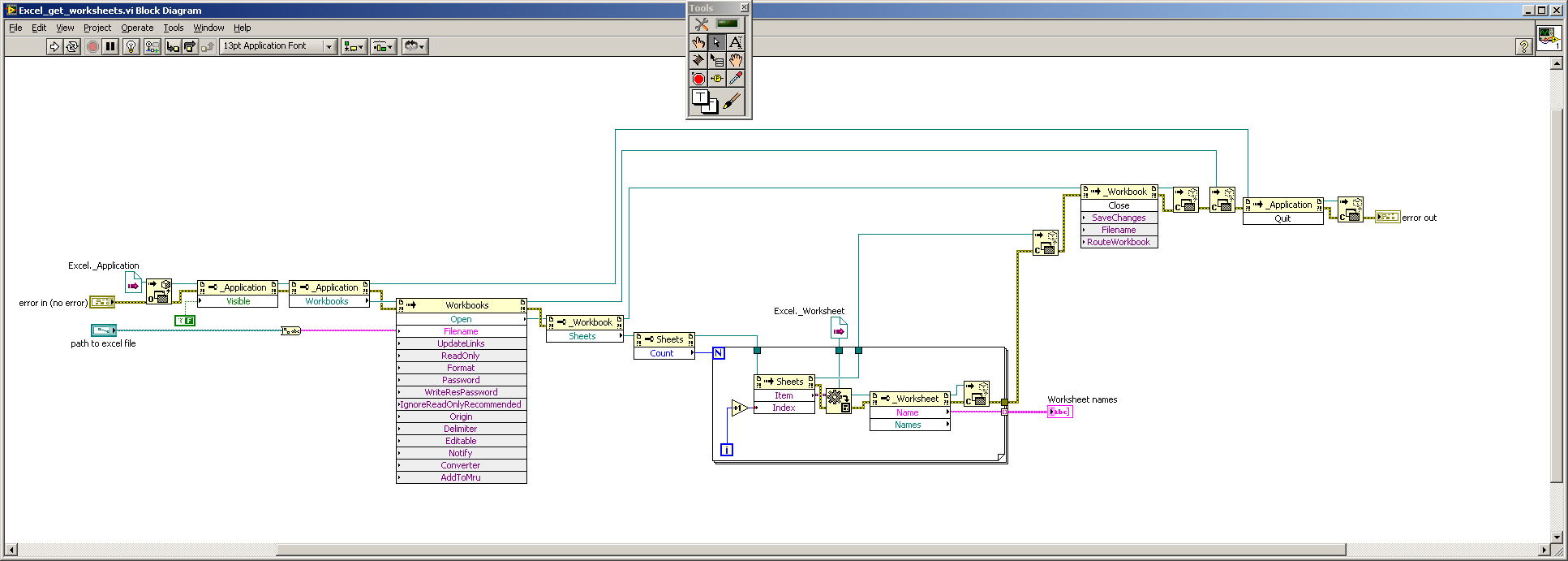Open the Project menu

click(97, 28)
